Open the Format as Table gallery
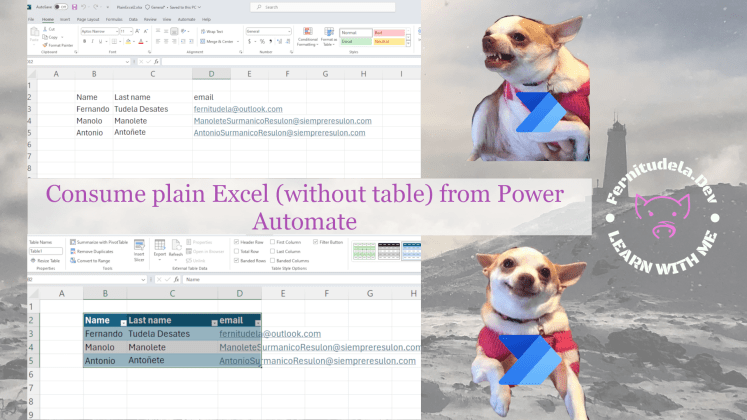747x420 pixels. [328, 37]
